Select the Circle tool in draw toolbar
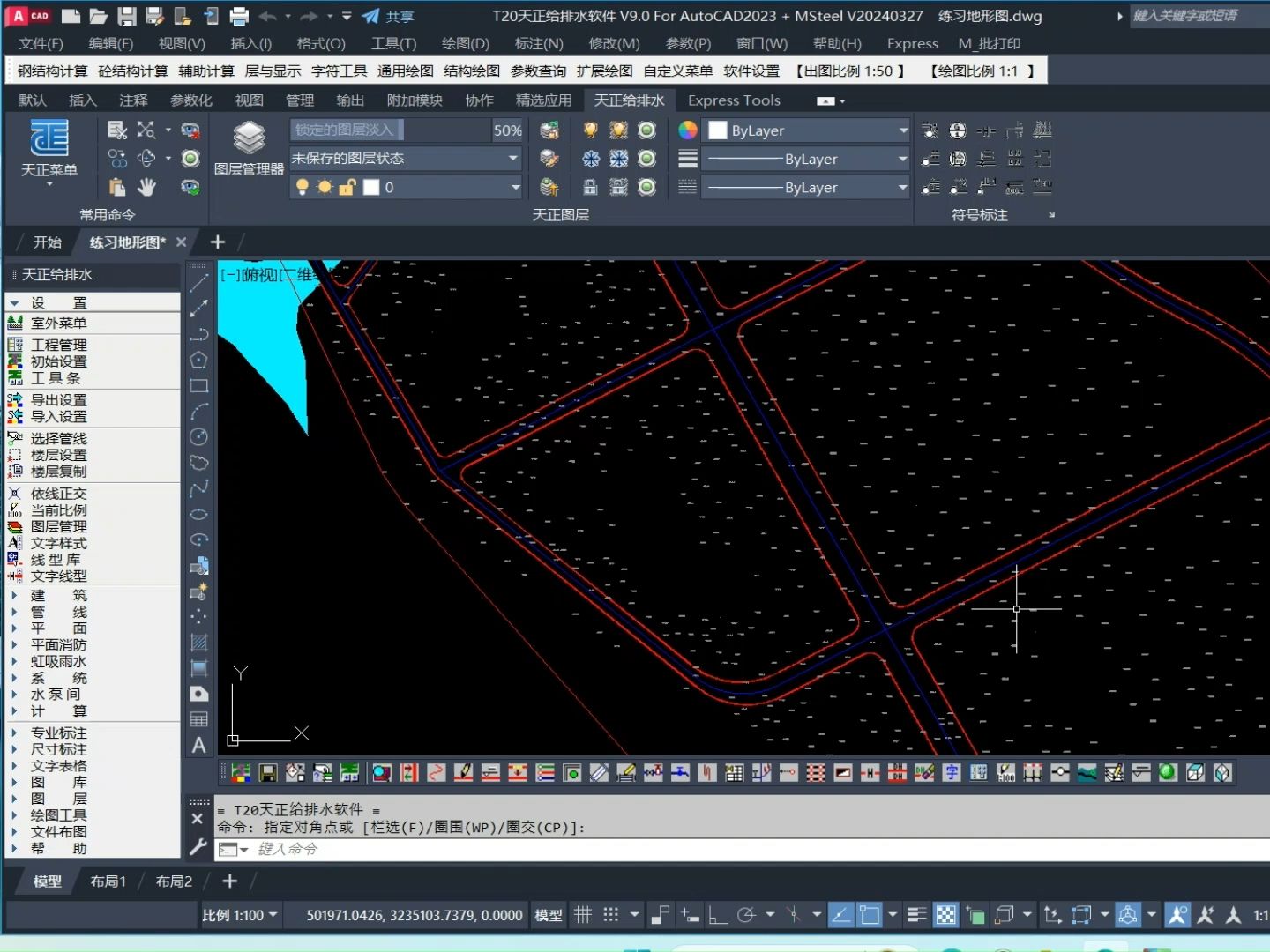1270x952 pixels. 199,436
